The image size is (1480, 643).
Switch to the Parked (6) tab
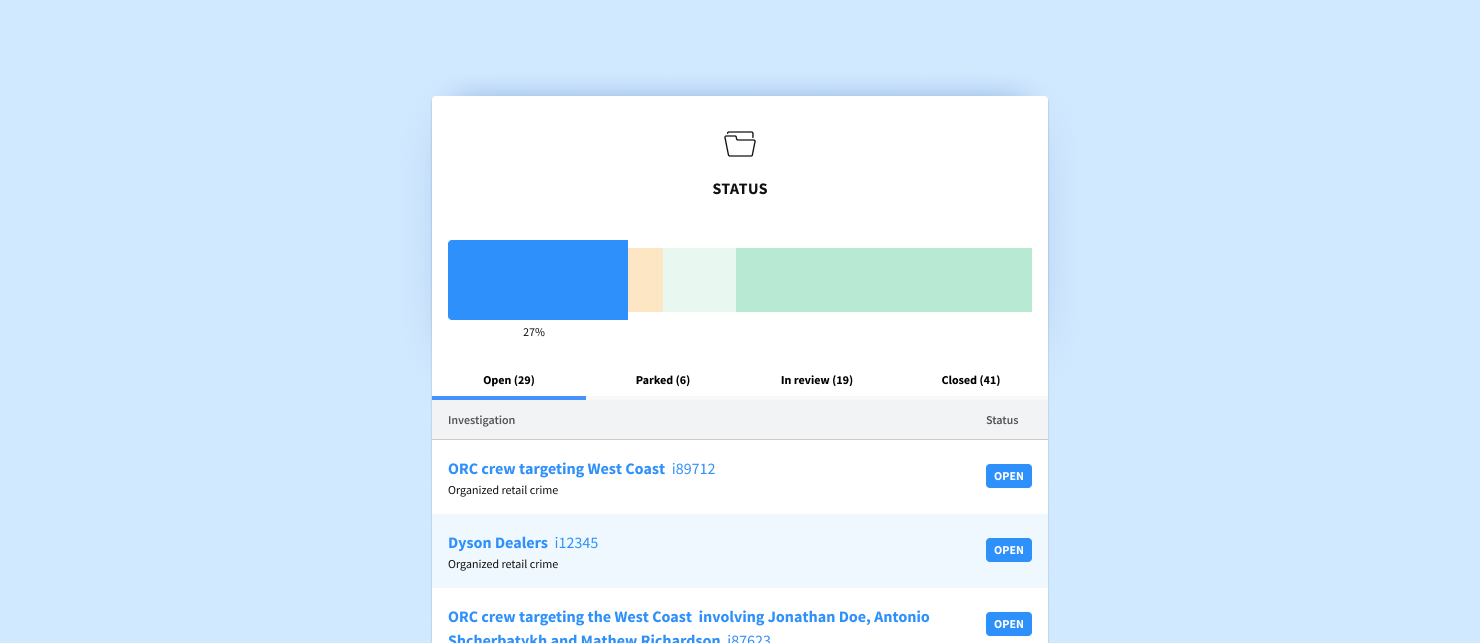click(x=663, y=380)
